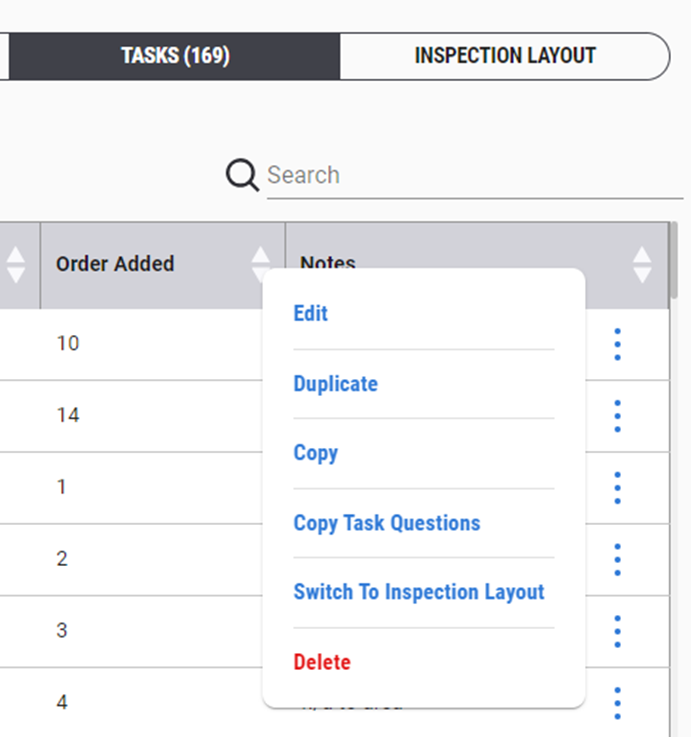Open the three-dot menu for row 3
The height and width of the screenshot is (737, 691).
point(617,631)
